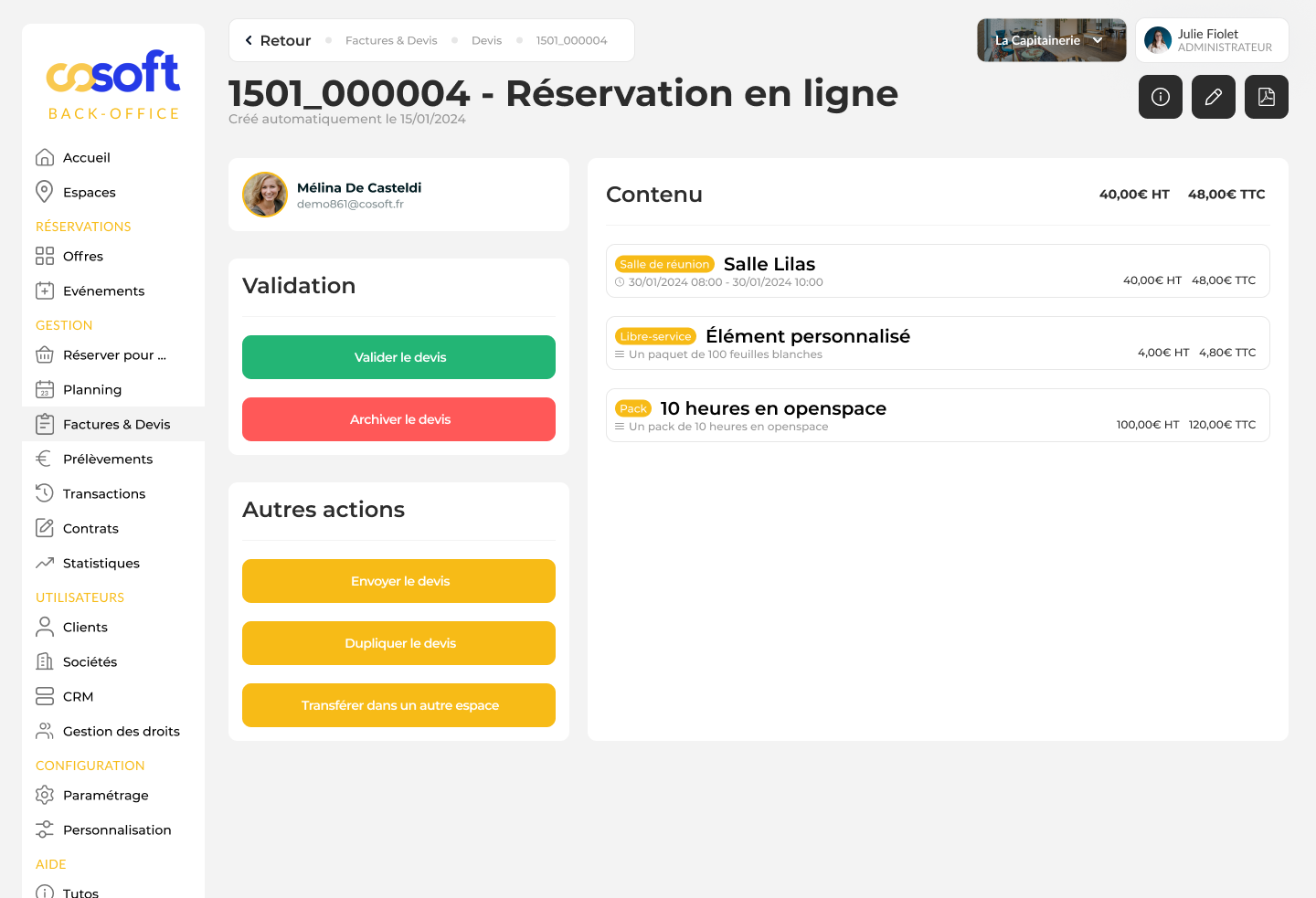Open Mélina De Casteldi's avatar
The height and width of the screenshot is (898, 1316).
(265, 195)
